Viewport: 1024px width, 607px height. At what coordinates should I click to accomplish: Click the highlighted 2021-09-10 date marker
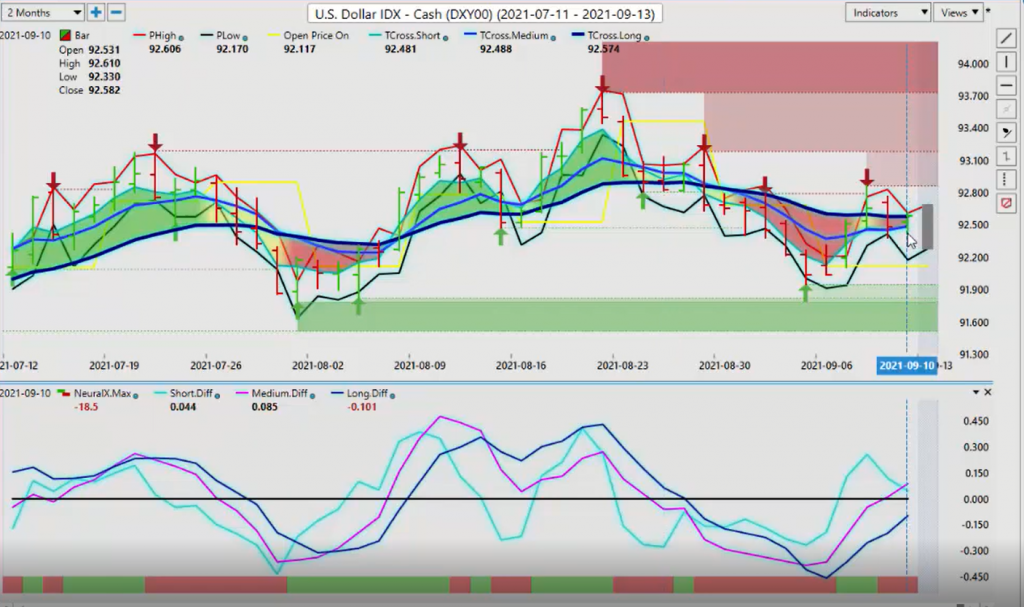[x=907, y=365]
